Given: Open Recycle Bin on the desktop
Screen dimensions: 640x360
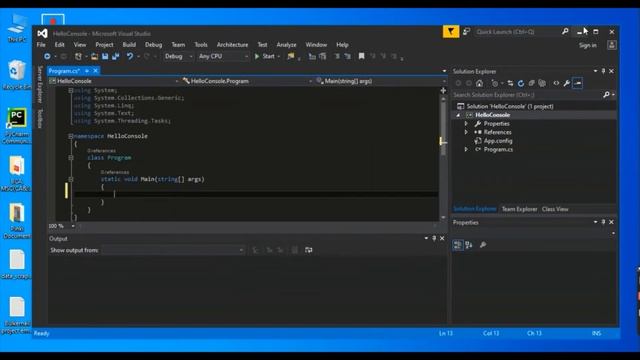Looking at the screenshot, I should [16, 75].
